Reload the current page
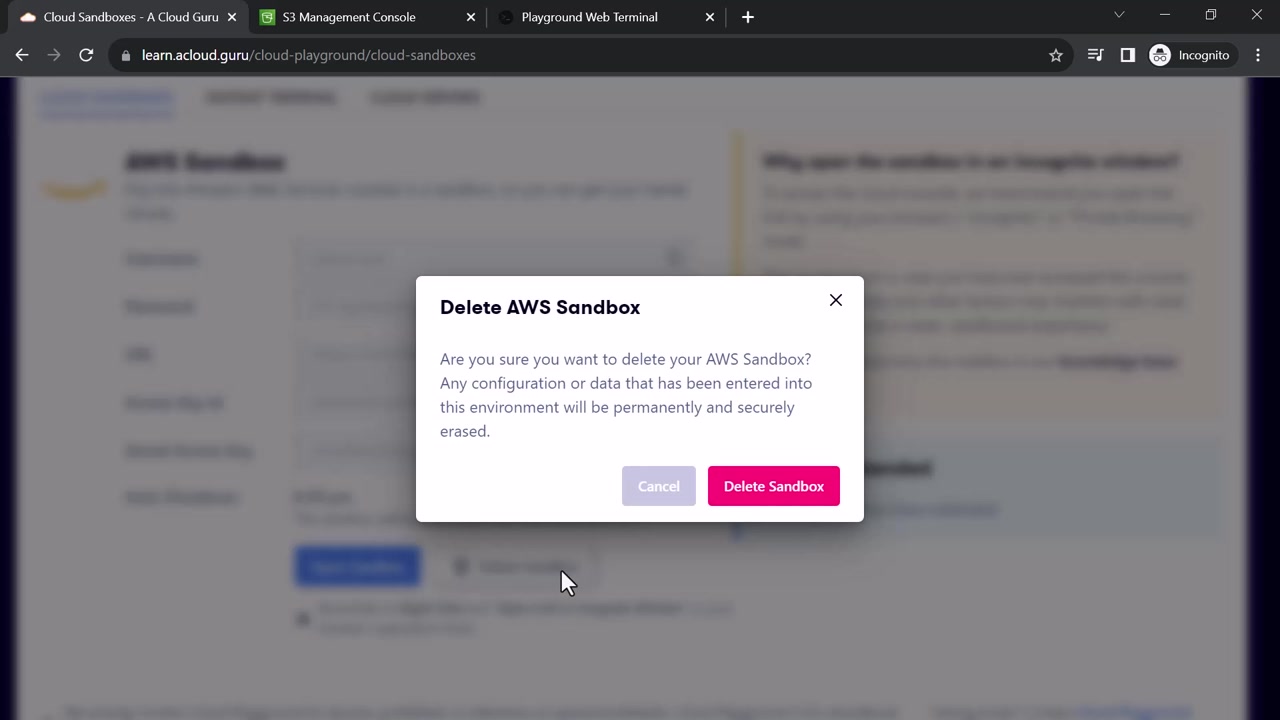 click(x=86, y=55)
